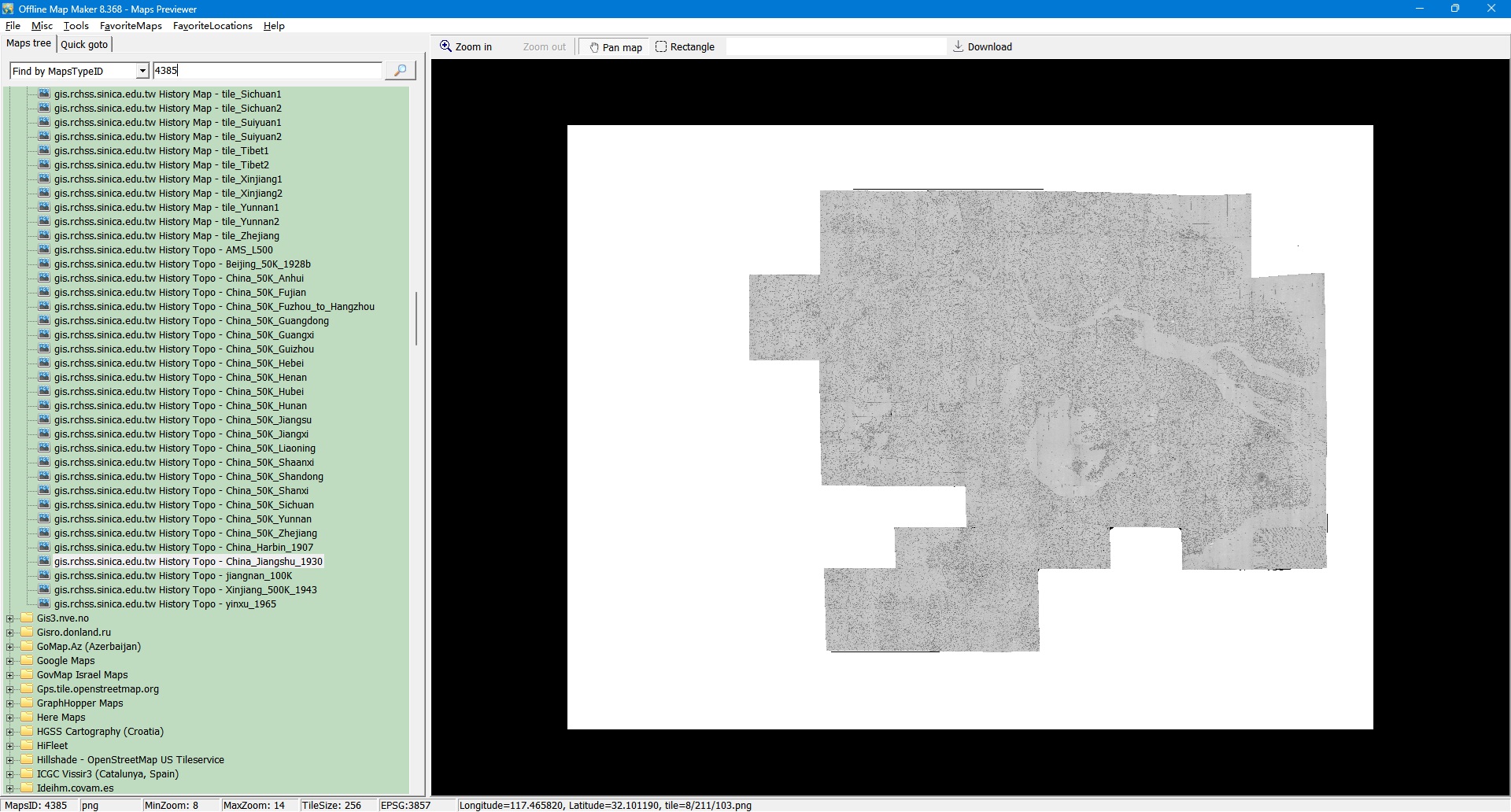Open the Find by MapsTypeID dropdown
1511x812 pixels.
(142, 72)
